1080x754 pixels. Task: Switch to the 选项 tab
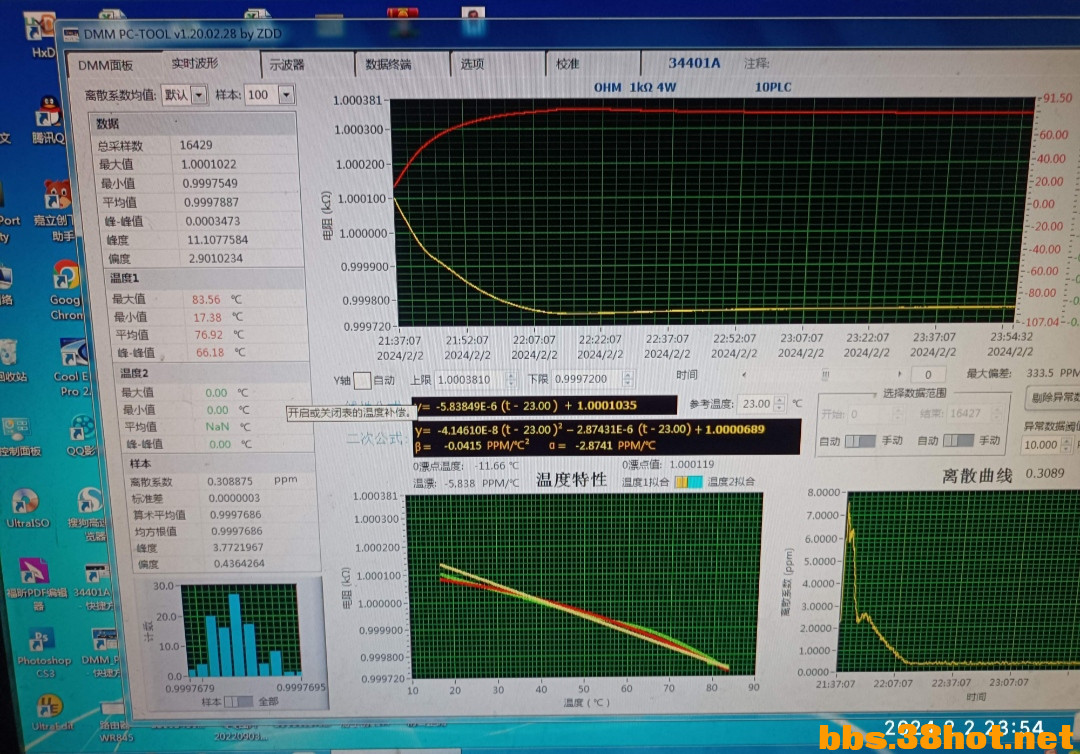[472, 63]
